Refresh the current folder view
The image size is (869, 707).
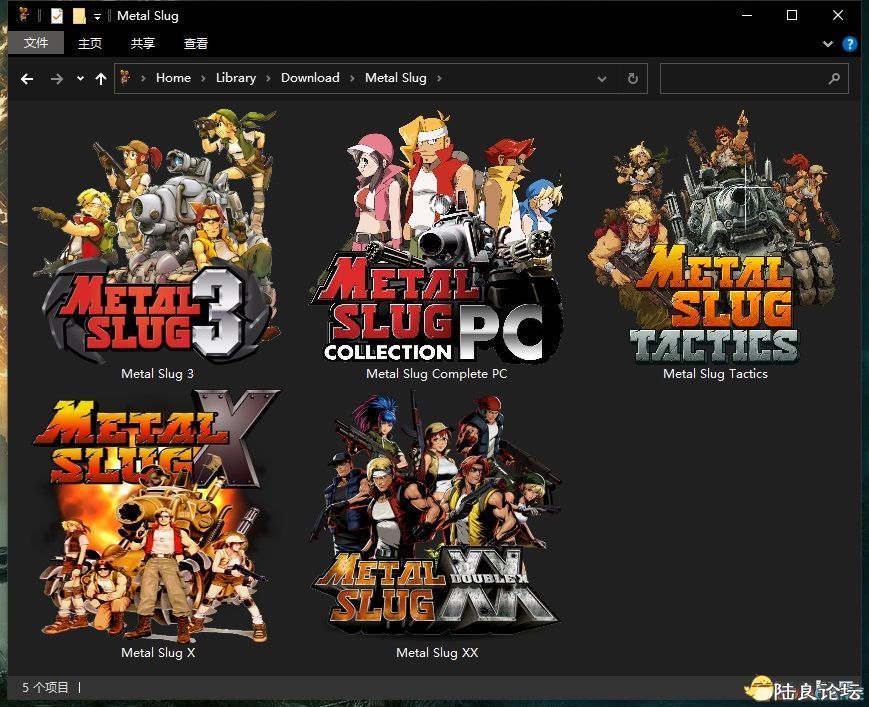632,78
